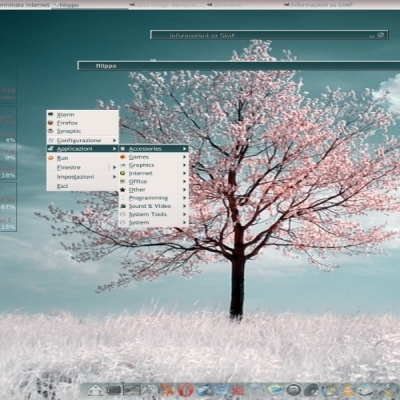
Task: Expand the Office submenu arrow
Action: pyautogui.click(x=184, y=181)
